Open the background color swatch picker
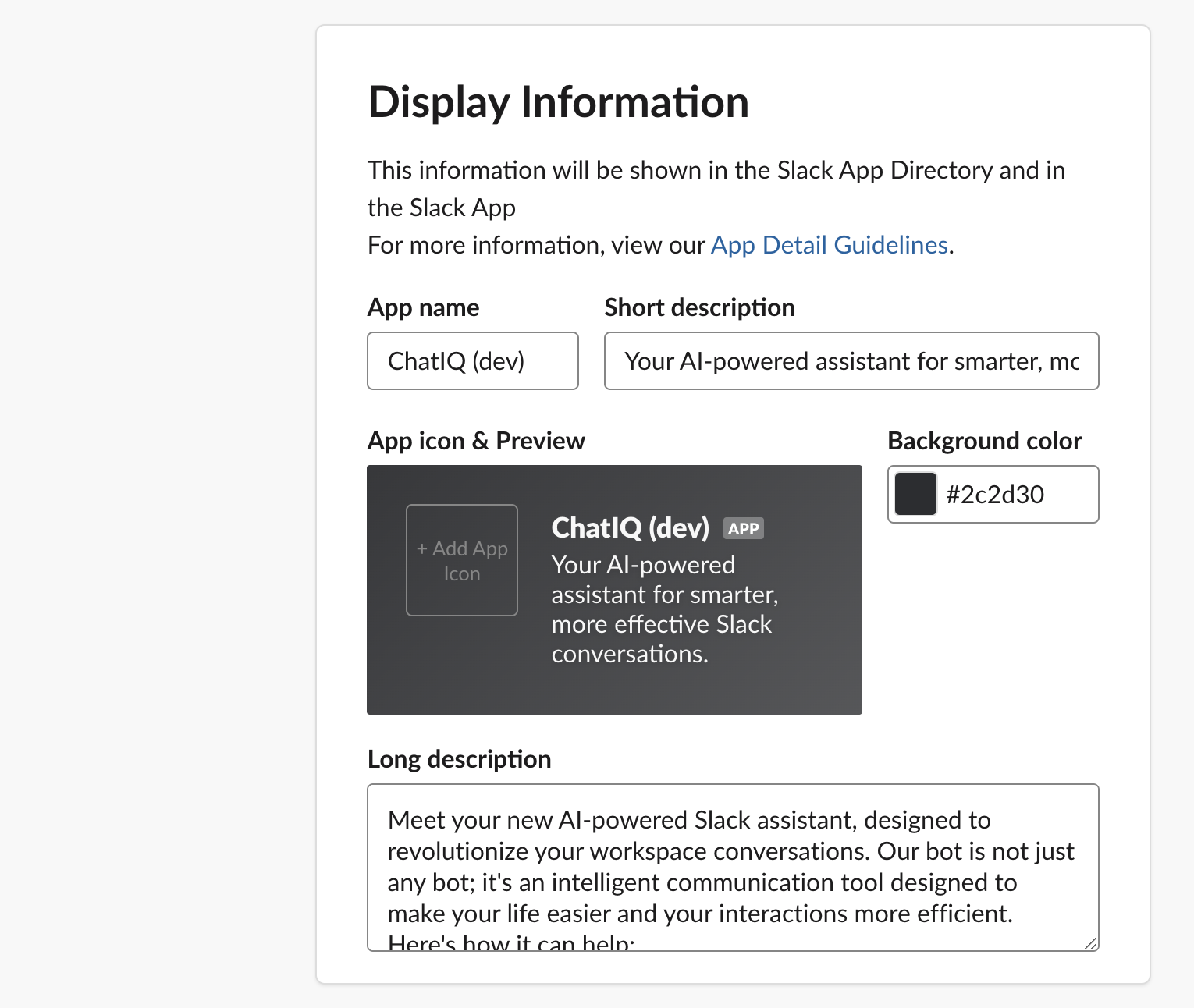Image resolution: width=1194 pixels, height=1008 pixels. (915, 495)
